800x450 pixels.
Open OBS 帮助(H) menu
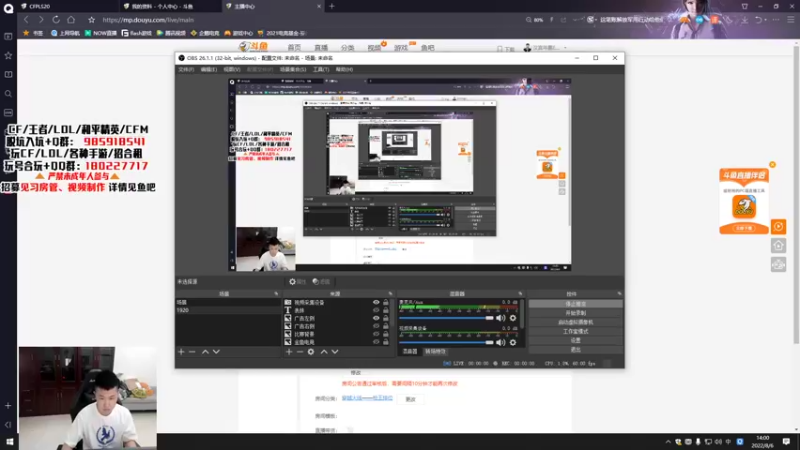tap(344, 69)
